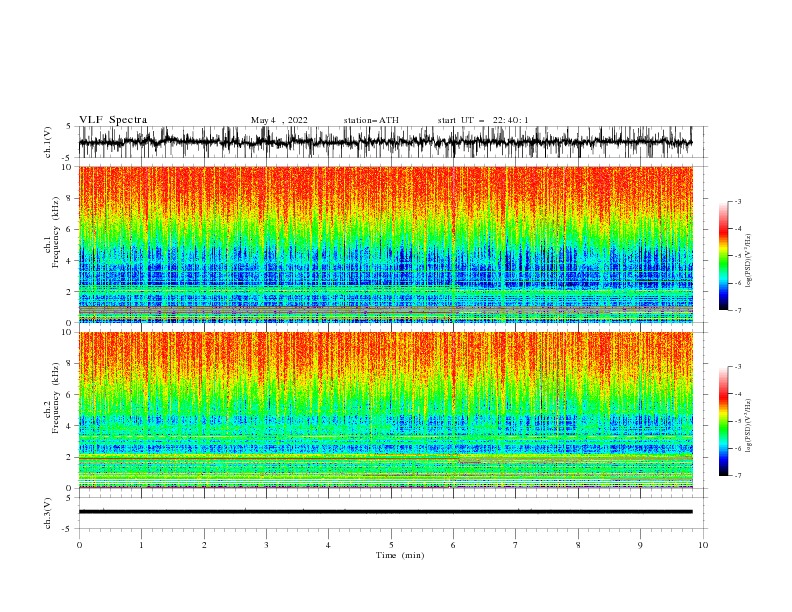
Task: Click the ch.3 flat waveform trace
Action: tap(385, 512)
